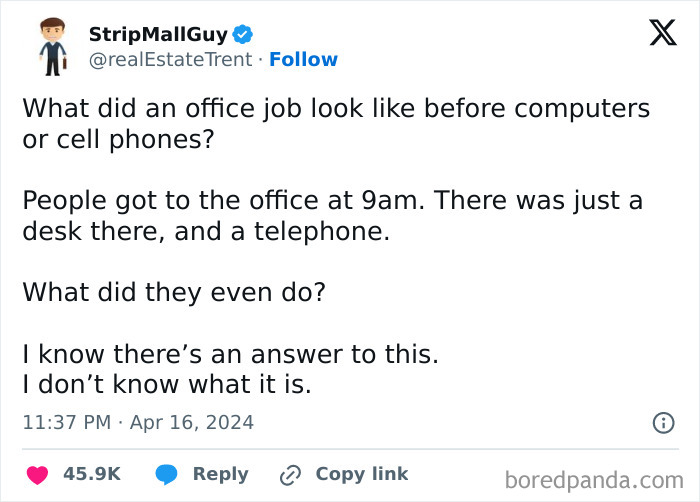Like the tweet with the heart icon

(38, 474)
